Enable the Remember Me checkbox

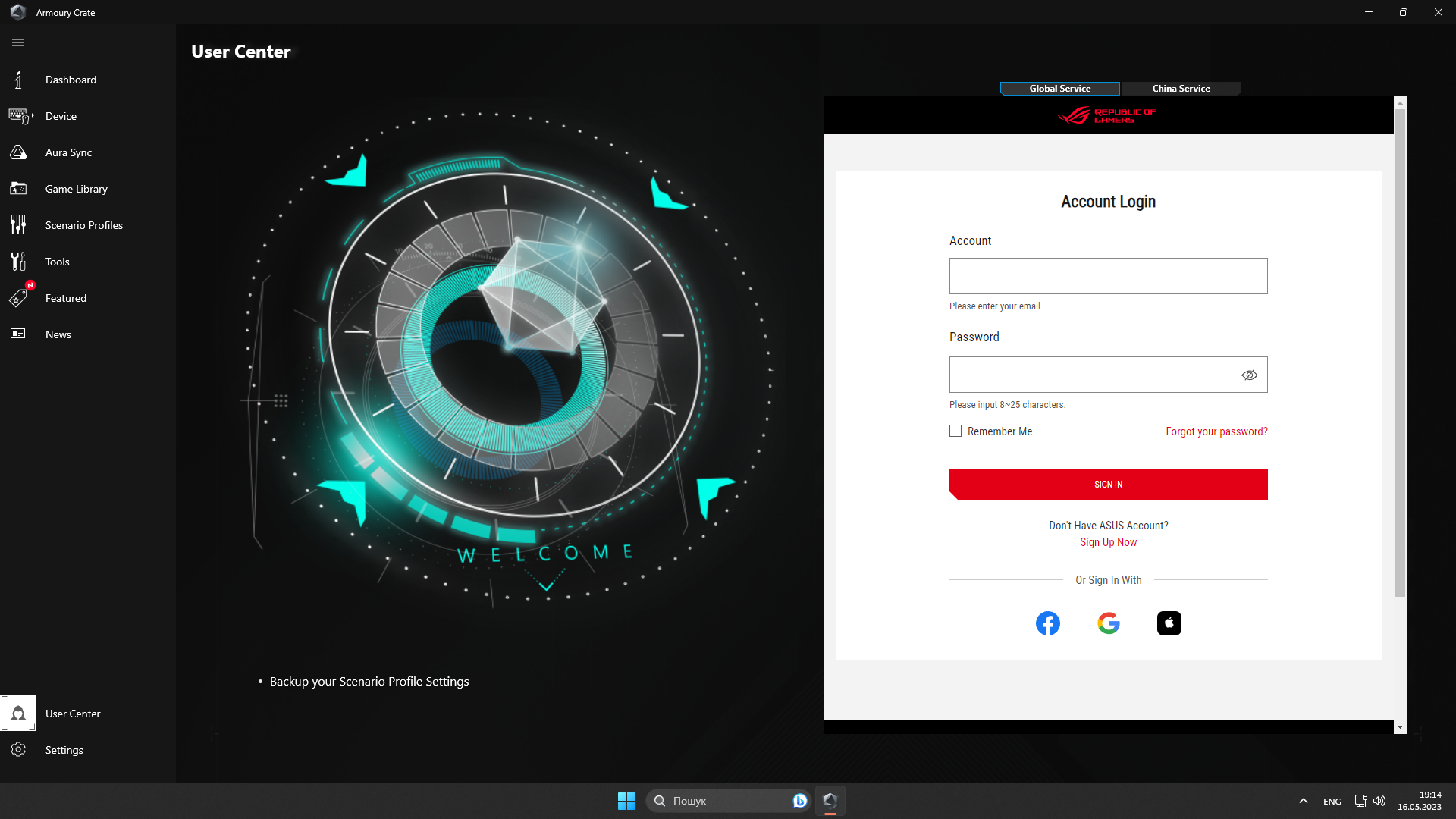click(x=955, y=431)
